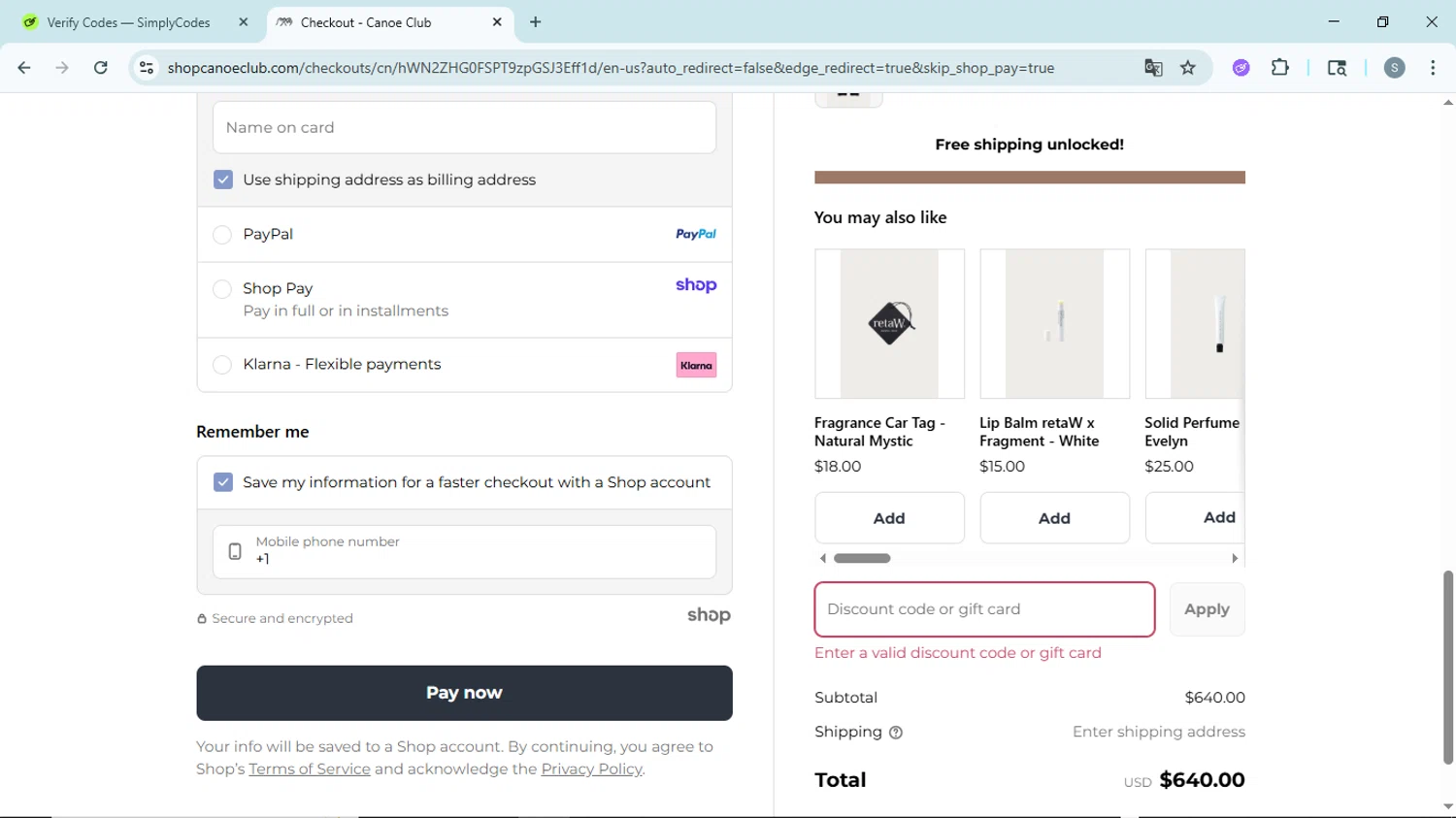Click the $18.00 price text

click(x=838, y=466)
